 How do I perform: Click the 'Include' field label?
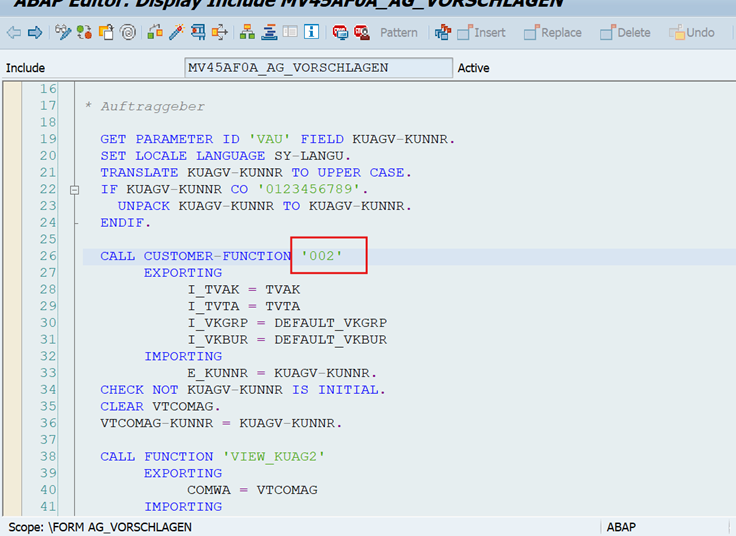(25, 68)
